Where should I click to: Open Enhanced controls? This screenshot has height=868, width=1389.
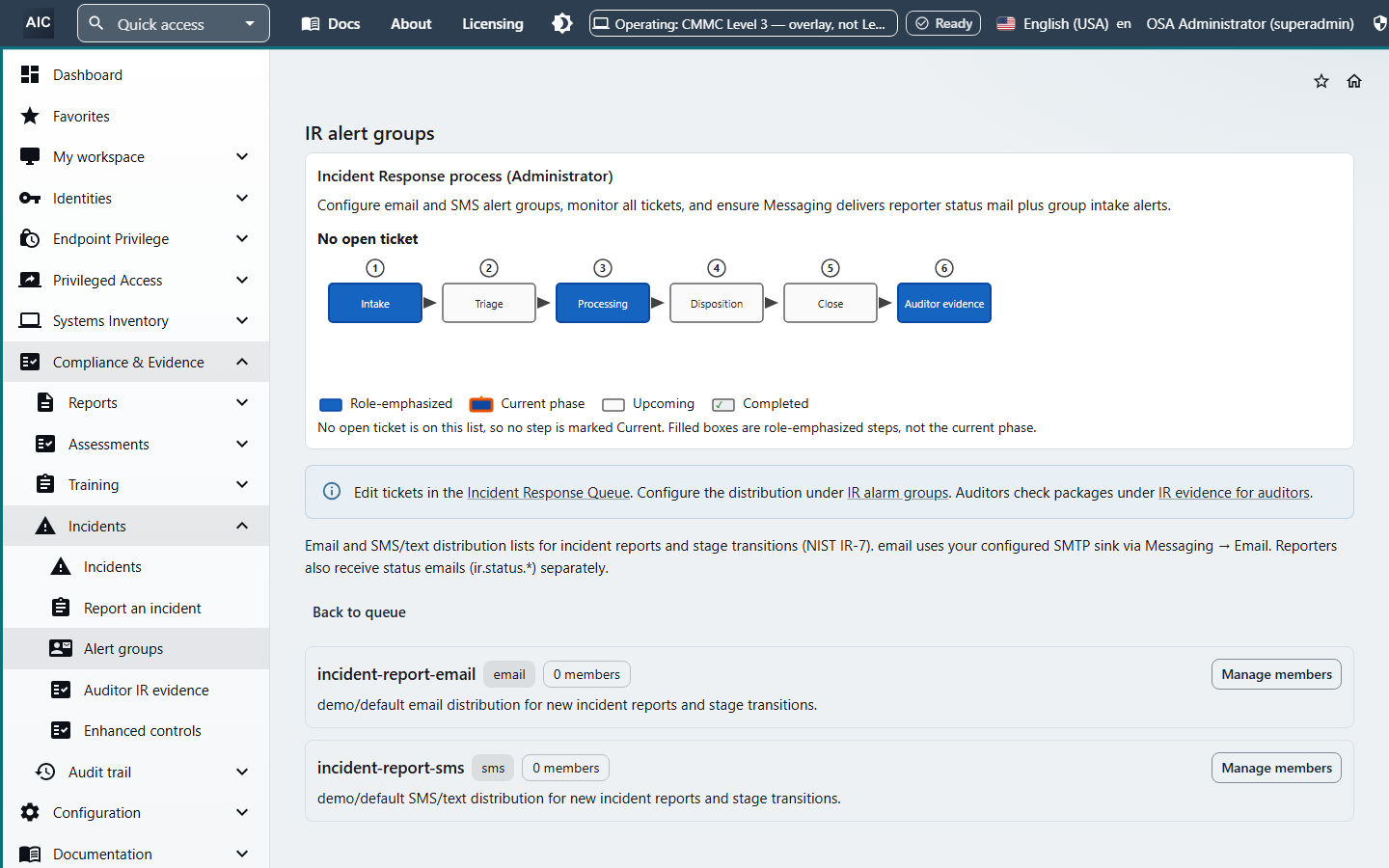(136, 730)
